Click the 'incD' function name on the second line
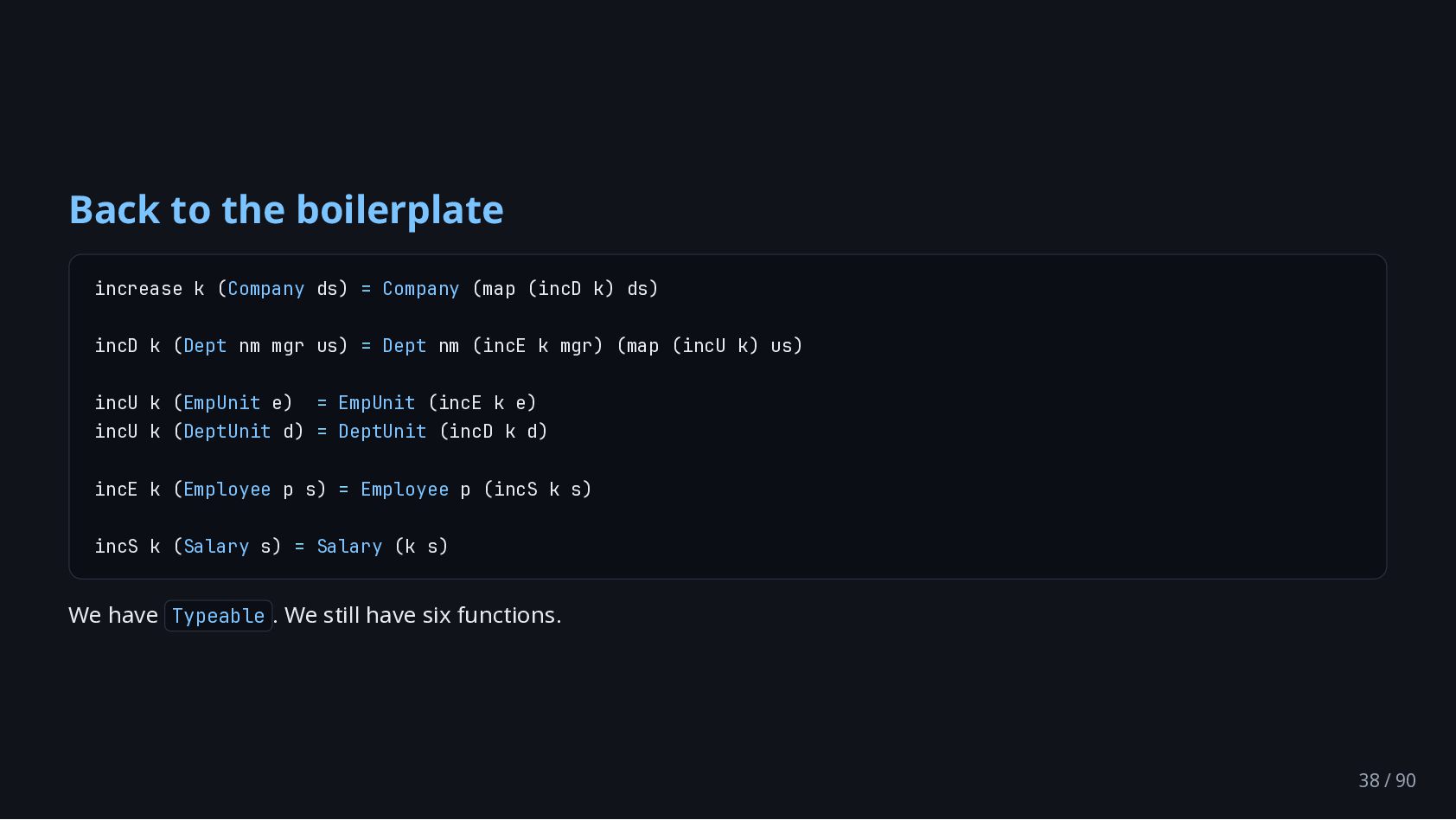This screenshot has height=820, width=1456. click(x=117, y=346)
